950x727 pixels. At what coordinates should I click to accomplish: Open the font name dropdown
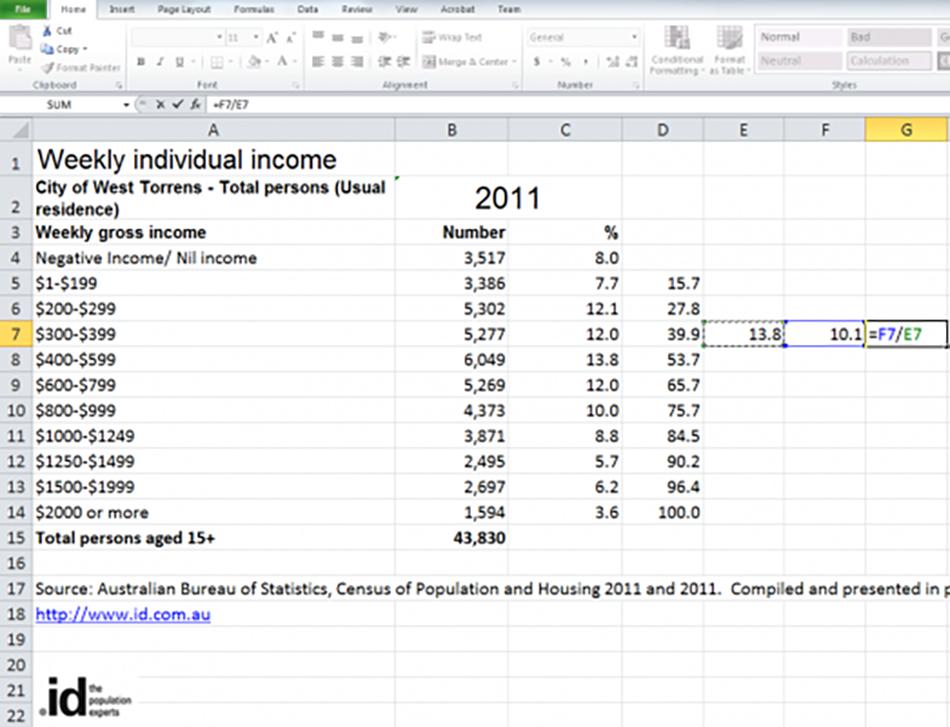tap(219, 38)
